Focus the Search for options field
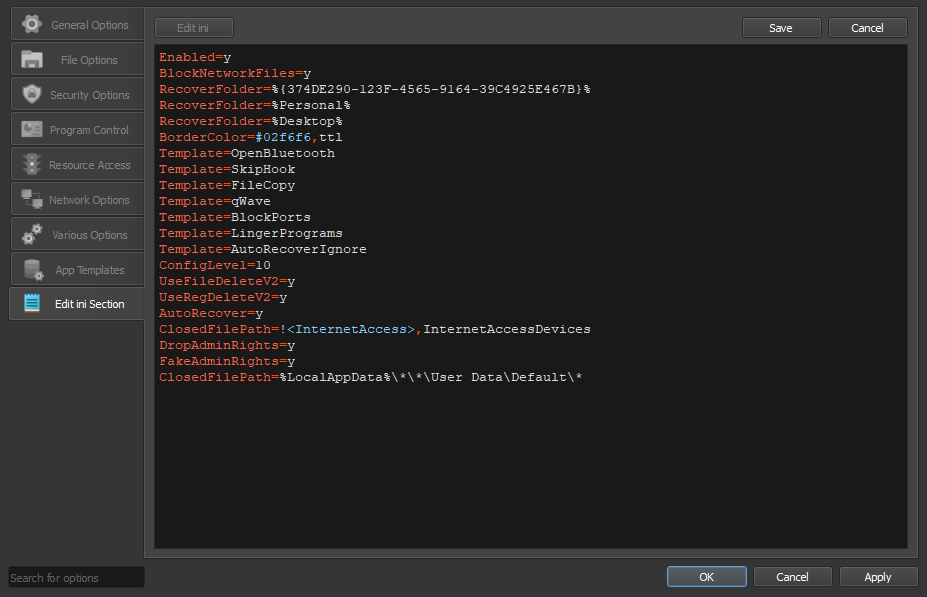 (76, 577)
